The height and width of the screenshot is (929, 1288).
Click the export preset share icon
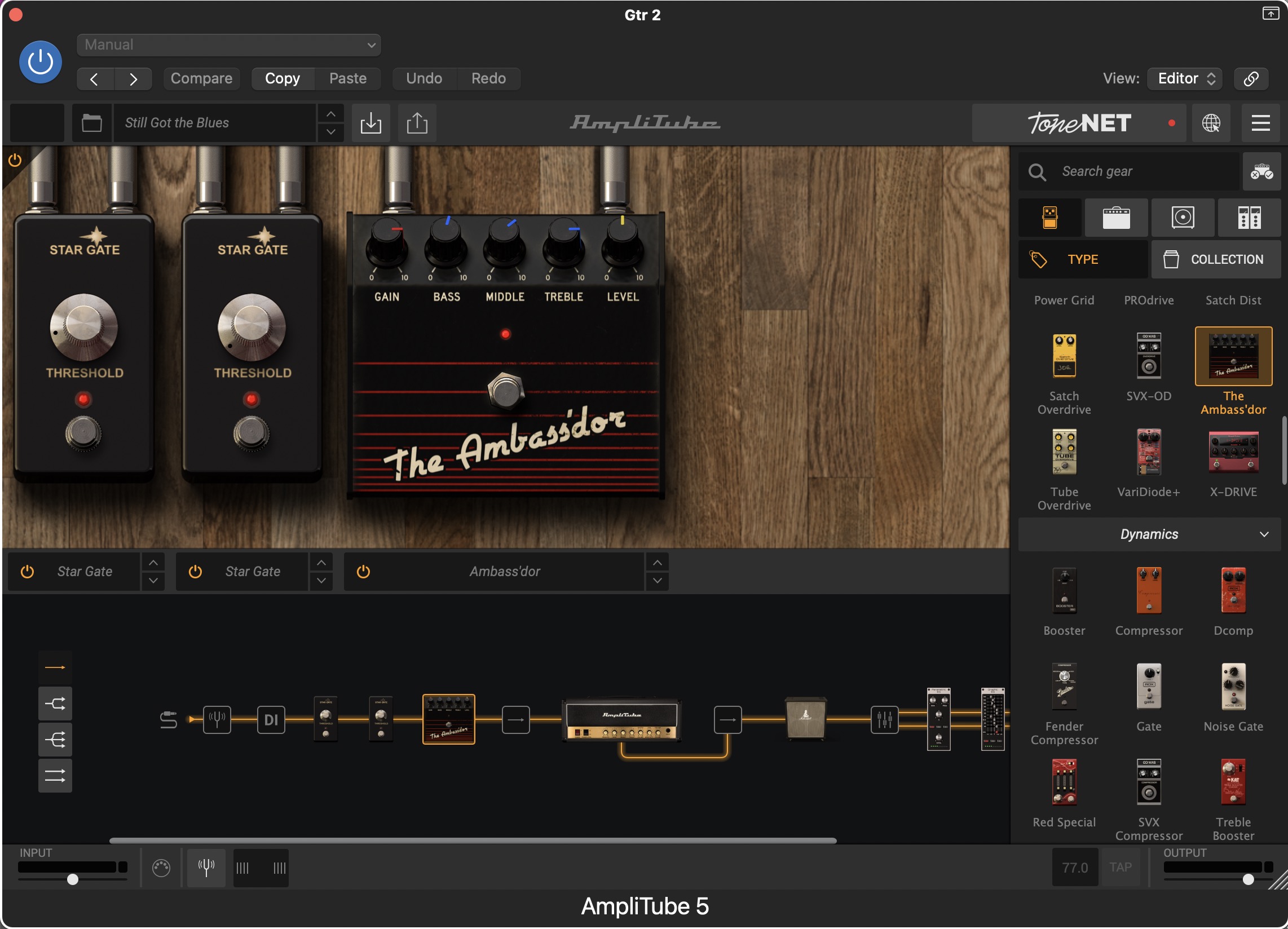click(417, 123)
